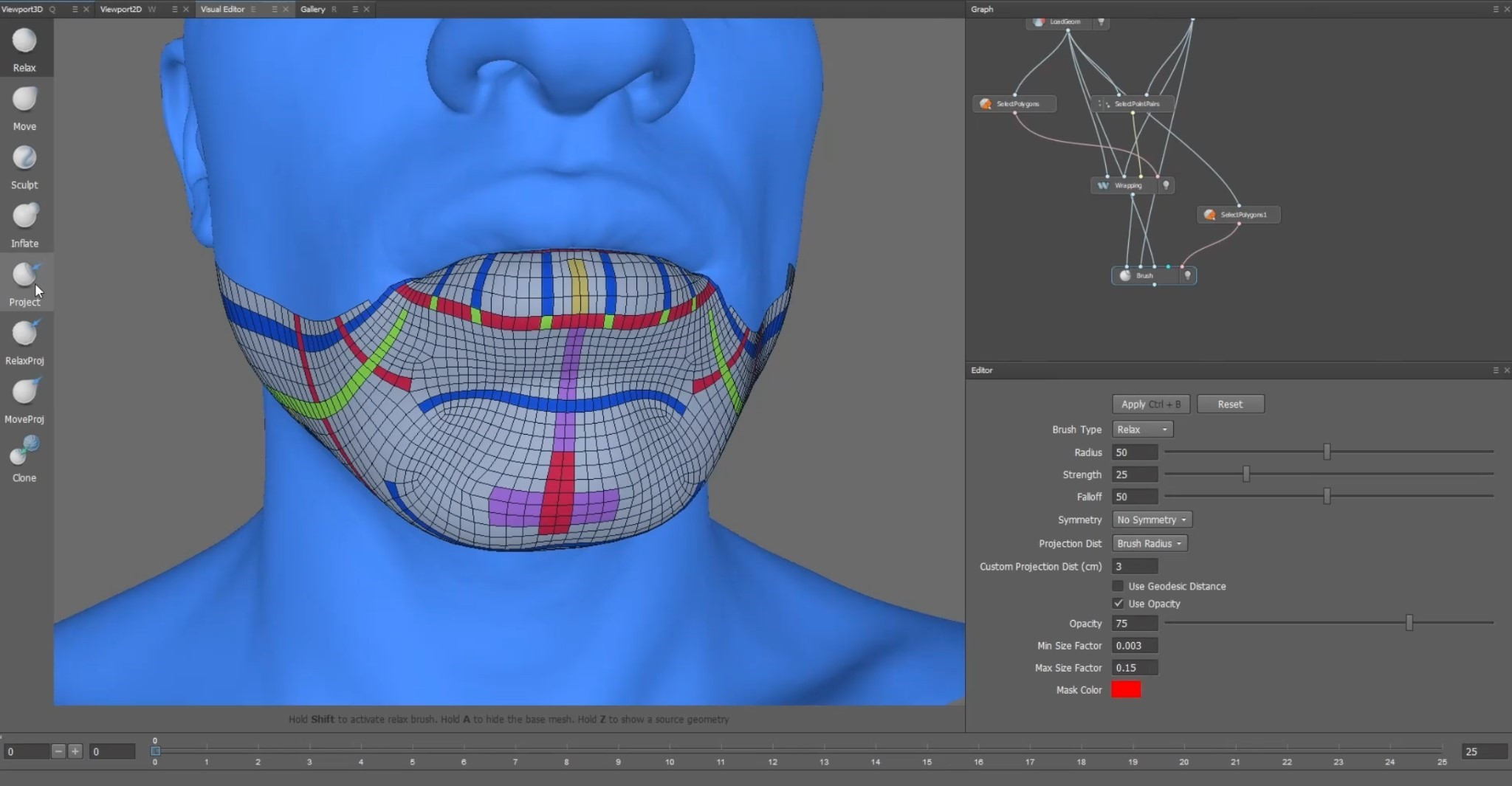
Task: Select the Move brush tool
Action: click(24, 108)
